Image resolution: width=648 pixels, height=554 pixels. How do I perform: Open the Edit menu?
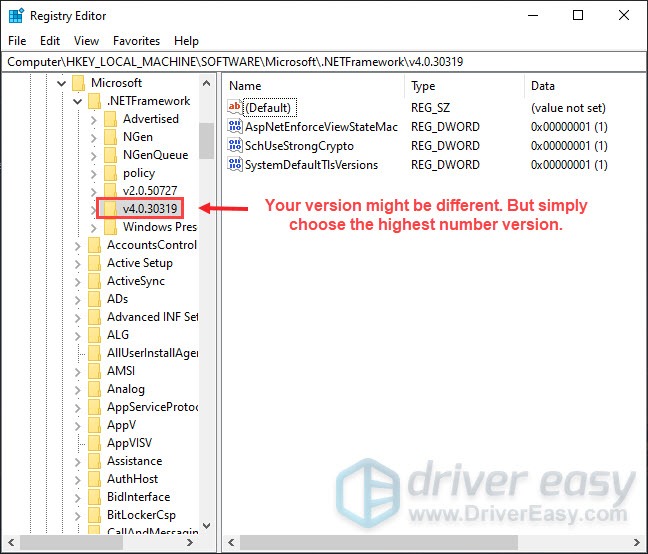click(50, 41)
